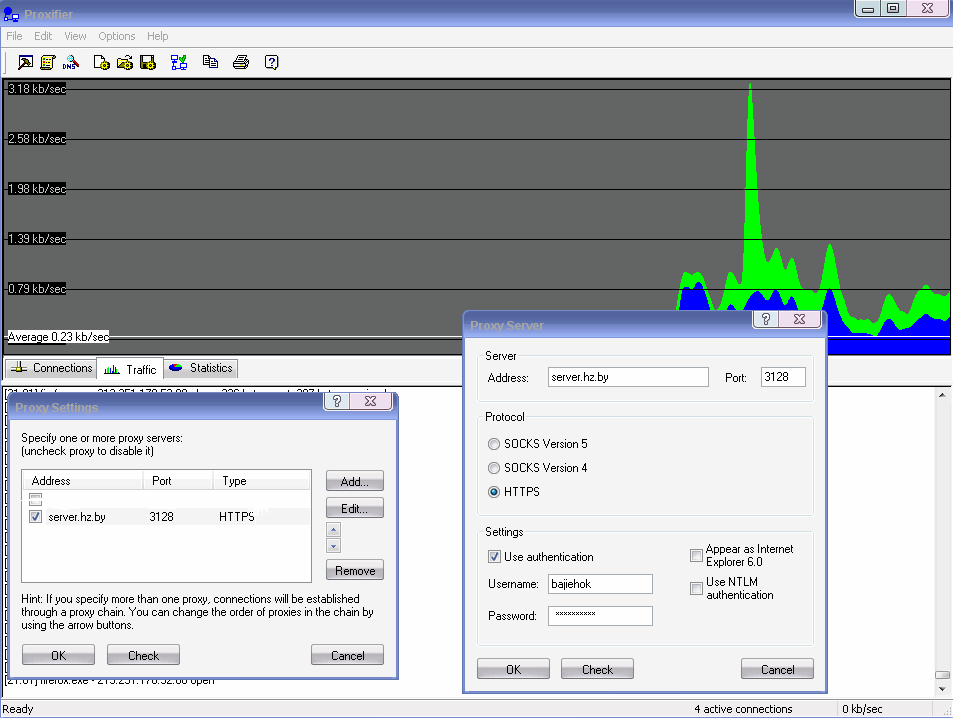953x718 pixels.
Task: Move proxy up with arrow button
Action: coord(333,529)
